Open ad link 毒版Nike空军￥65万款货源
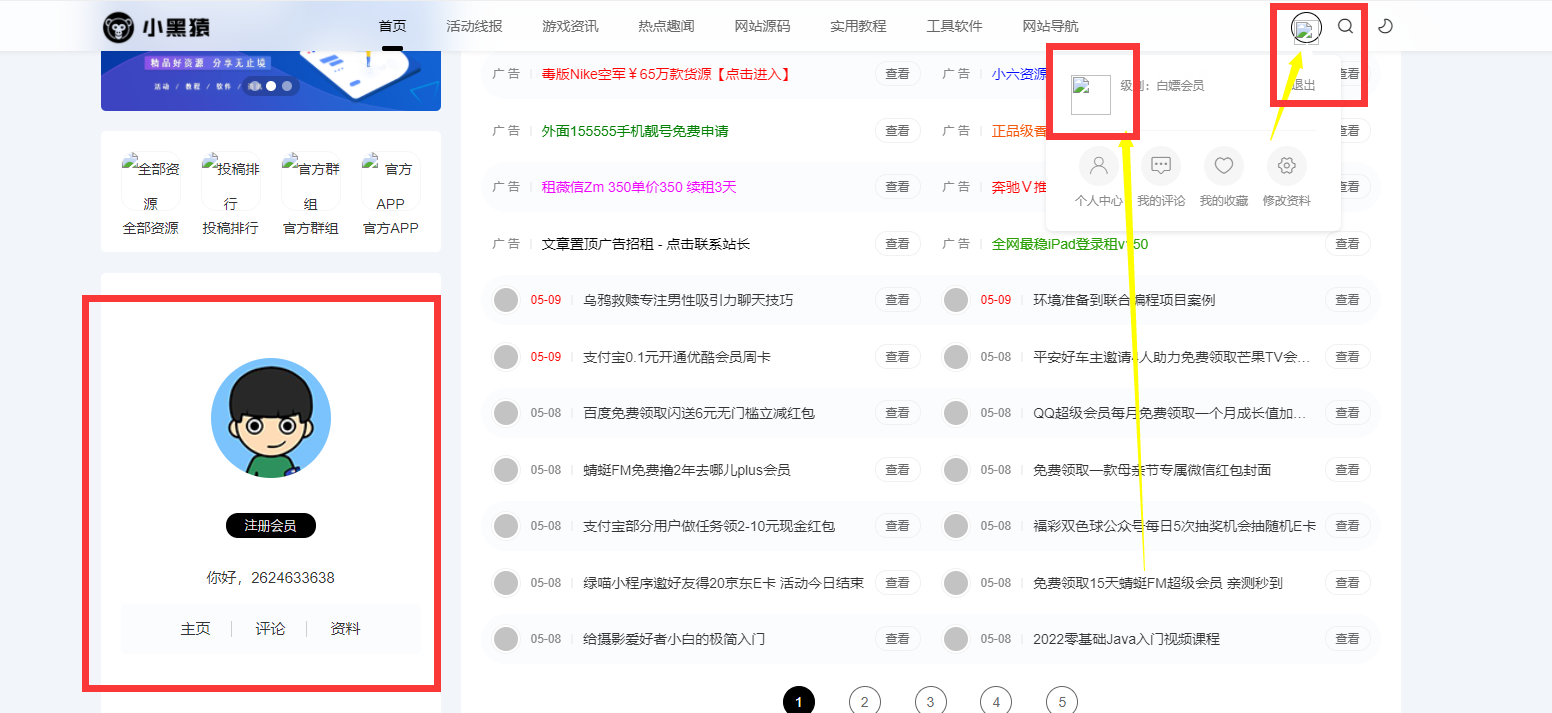 click(666, 74)
